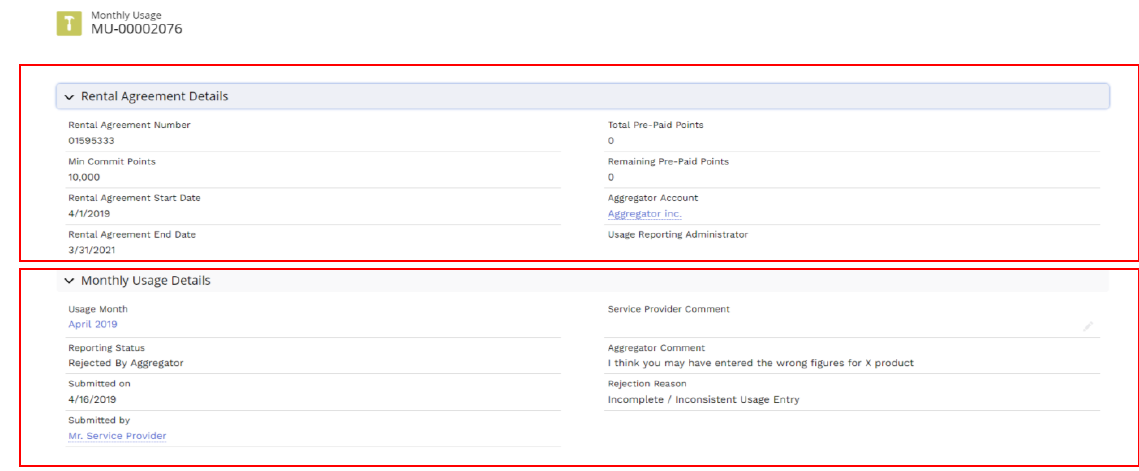Click the Min Commit Points value 10,000
Screen dimensions: 1139x471
(x=84, y=177)
